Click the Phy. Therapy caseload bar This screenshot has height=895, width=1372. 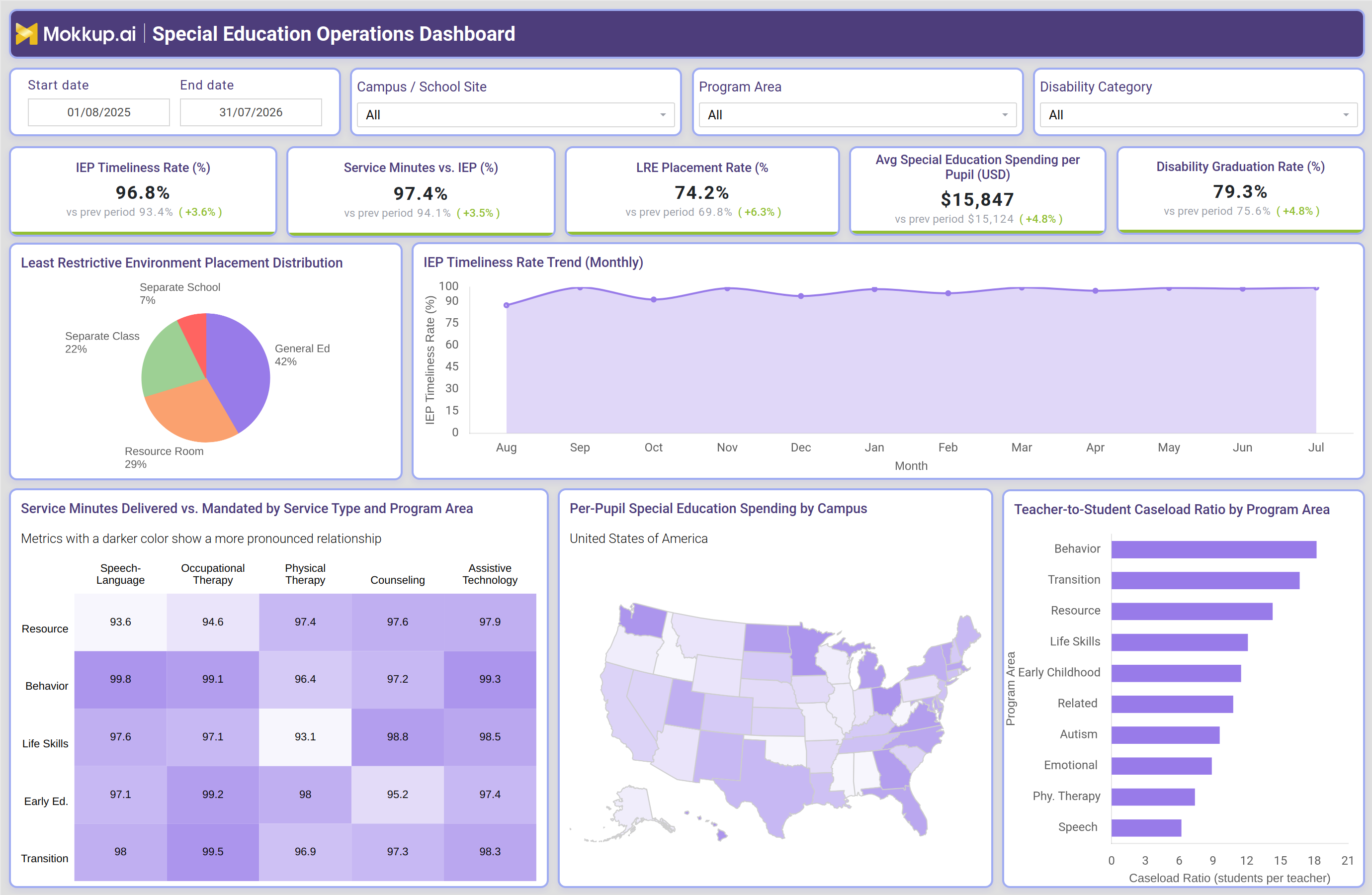[x=1153, y=797]
